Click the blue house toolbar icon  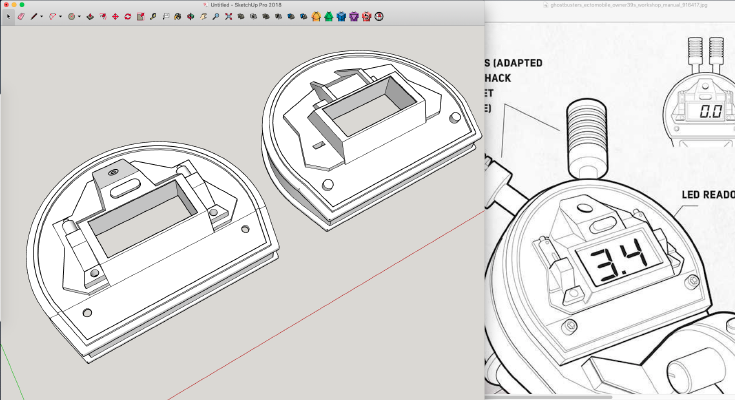[341, 16]
